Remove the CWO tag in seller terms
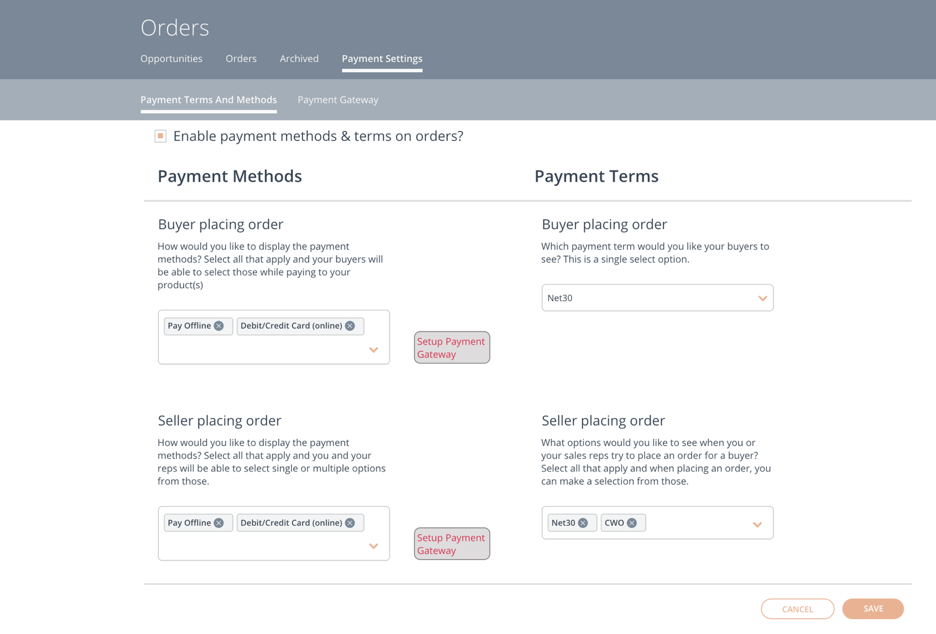The height and width of the screenshot is (634, 936). point(632,523)
